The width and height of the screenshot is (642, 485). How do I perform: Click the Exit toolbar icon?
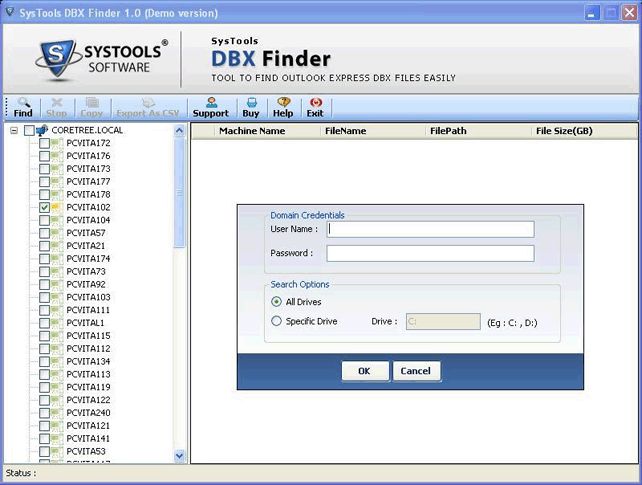pyautogui.click(x=316, y=102)
